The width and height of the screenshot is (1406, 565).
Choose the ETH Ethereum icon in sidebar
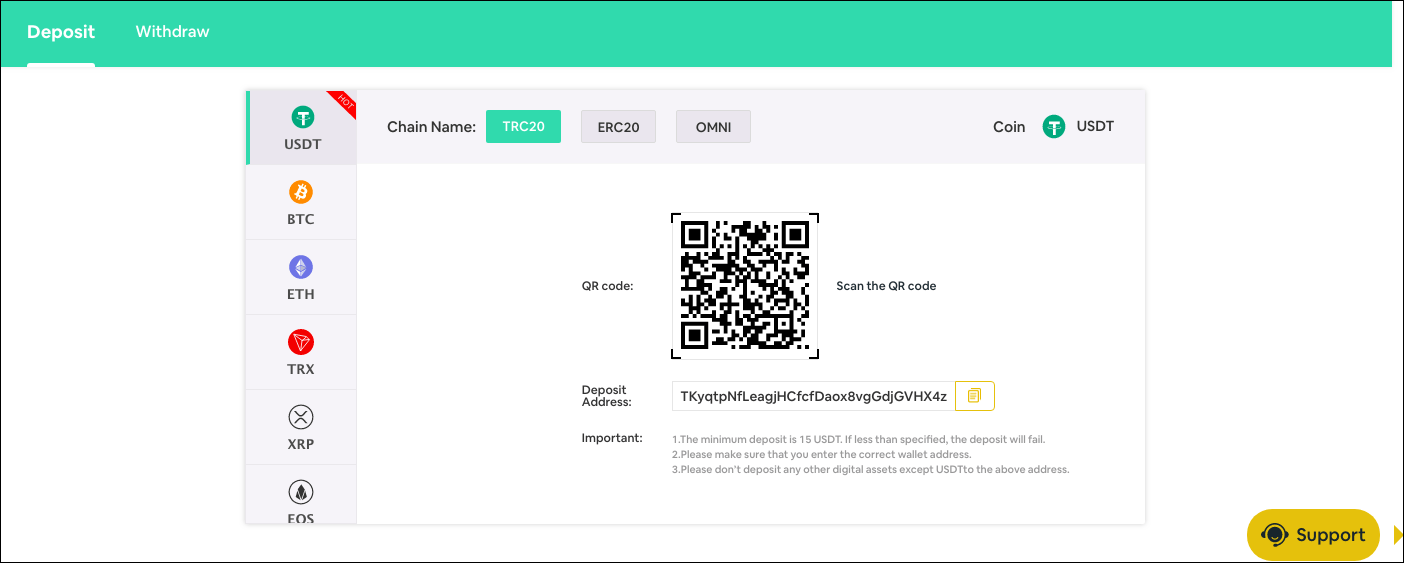pos(301,267)
